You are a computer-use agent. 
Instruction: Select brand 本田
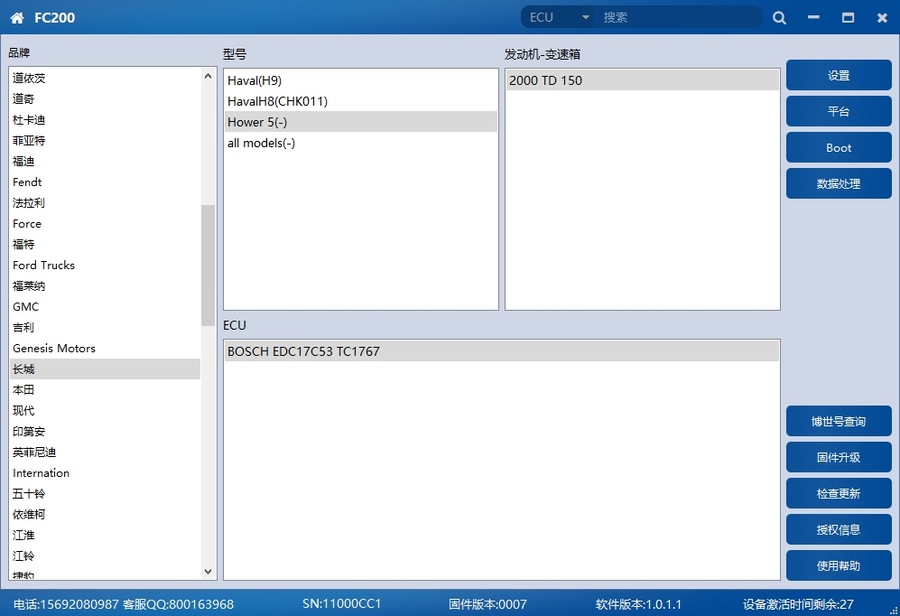click(x=105, y=390)
